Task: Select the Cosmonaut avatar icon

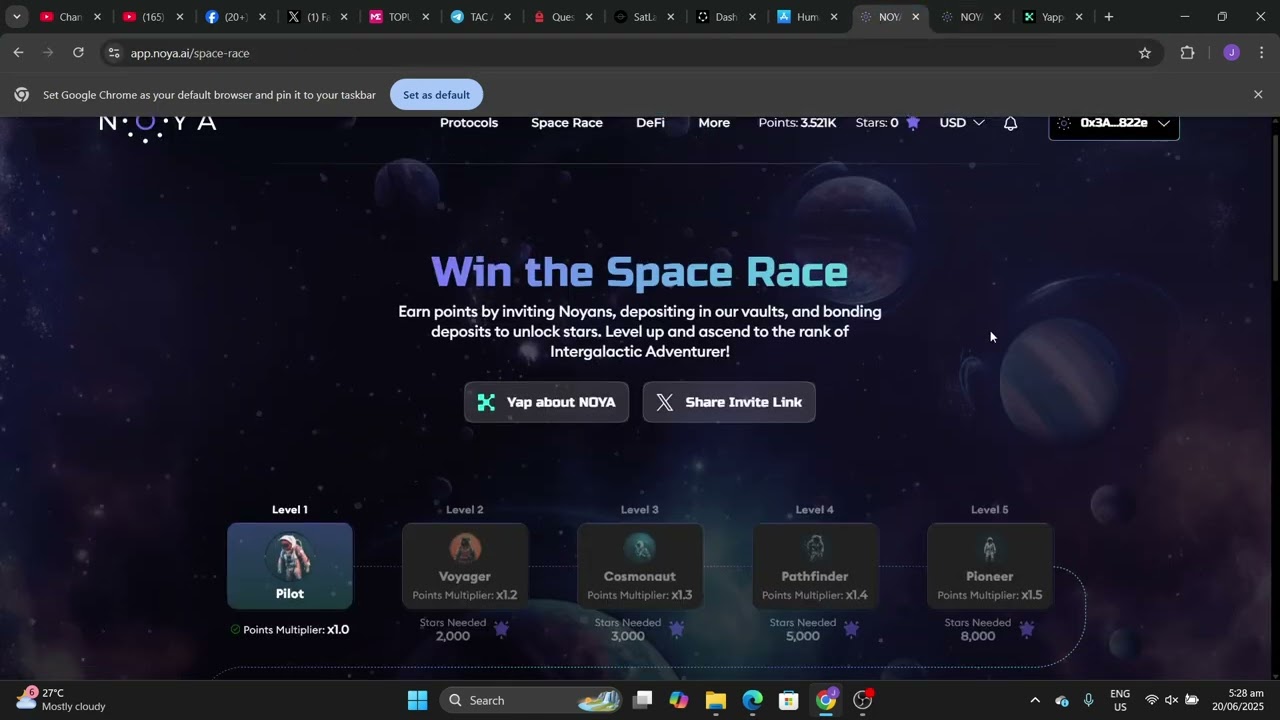Action: pos(640,548)
